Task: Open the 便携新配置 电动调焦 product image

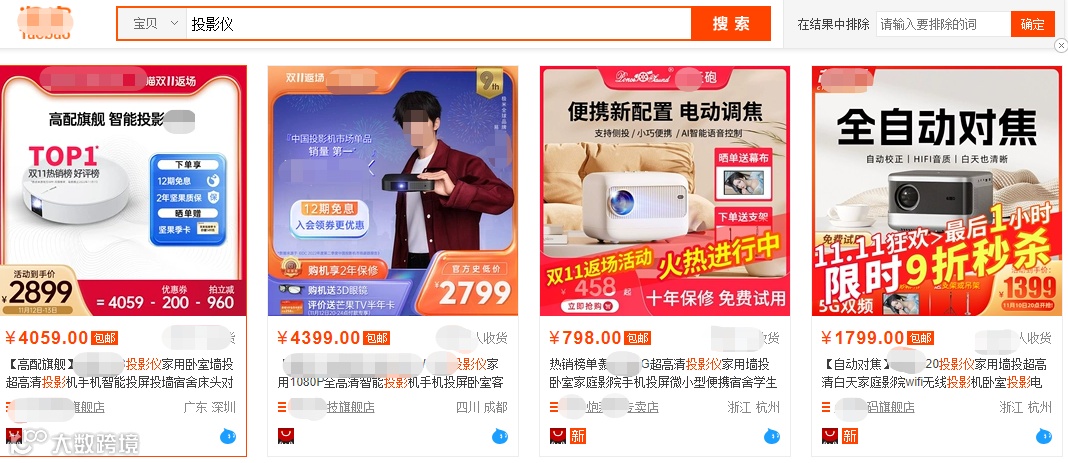Action: 665,191
